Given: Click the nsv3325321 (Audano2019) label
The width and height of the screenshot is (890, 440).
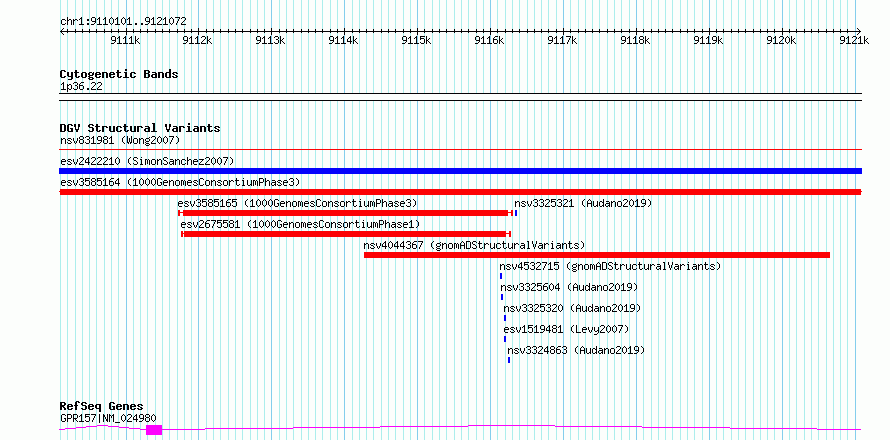Looking at the screenshot, I should [x=583, y=203].
